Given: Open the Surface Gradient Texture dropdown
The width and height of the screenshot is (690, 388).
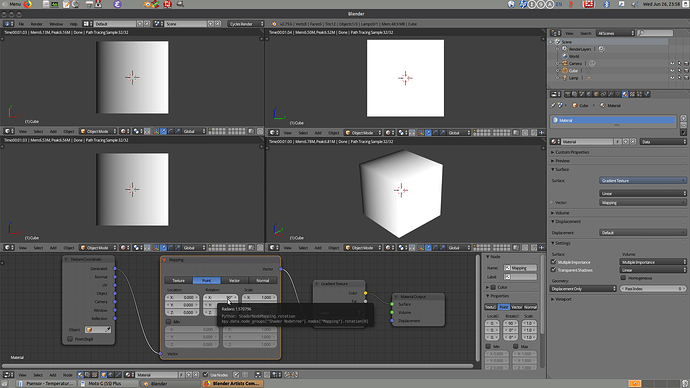Looking at the screenshot, I should pos(642,180).
